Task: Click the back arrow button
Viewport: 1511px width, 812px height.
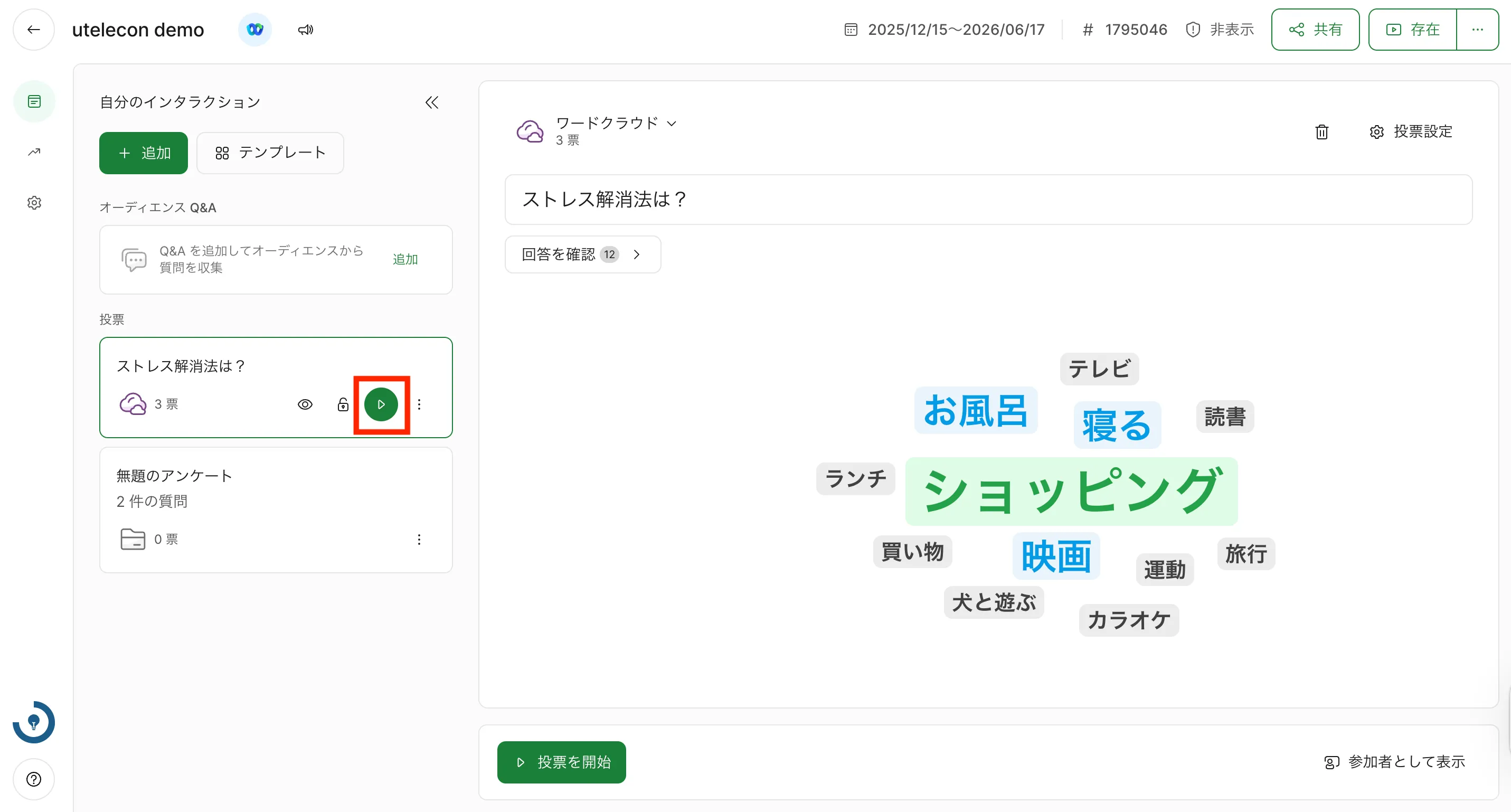Action: click(33, 30)
